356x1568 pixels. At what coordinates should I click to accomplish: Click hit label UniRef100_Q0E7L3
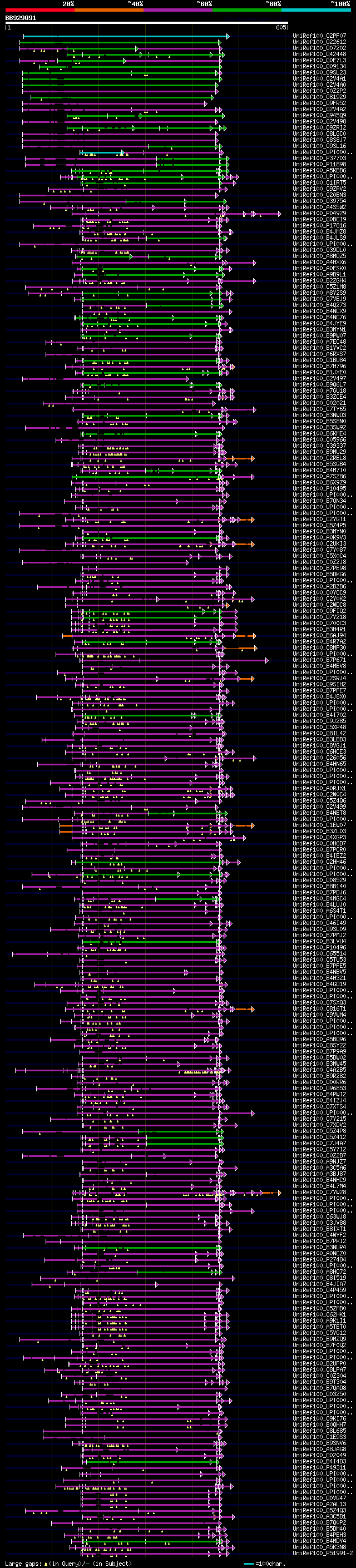[x=319, y=60]
